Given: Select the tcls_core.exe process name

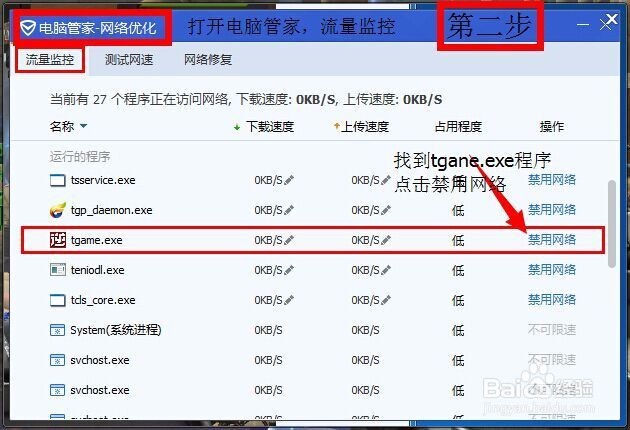Looking at the screenshot, I should 103,300.
